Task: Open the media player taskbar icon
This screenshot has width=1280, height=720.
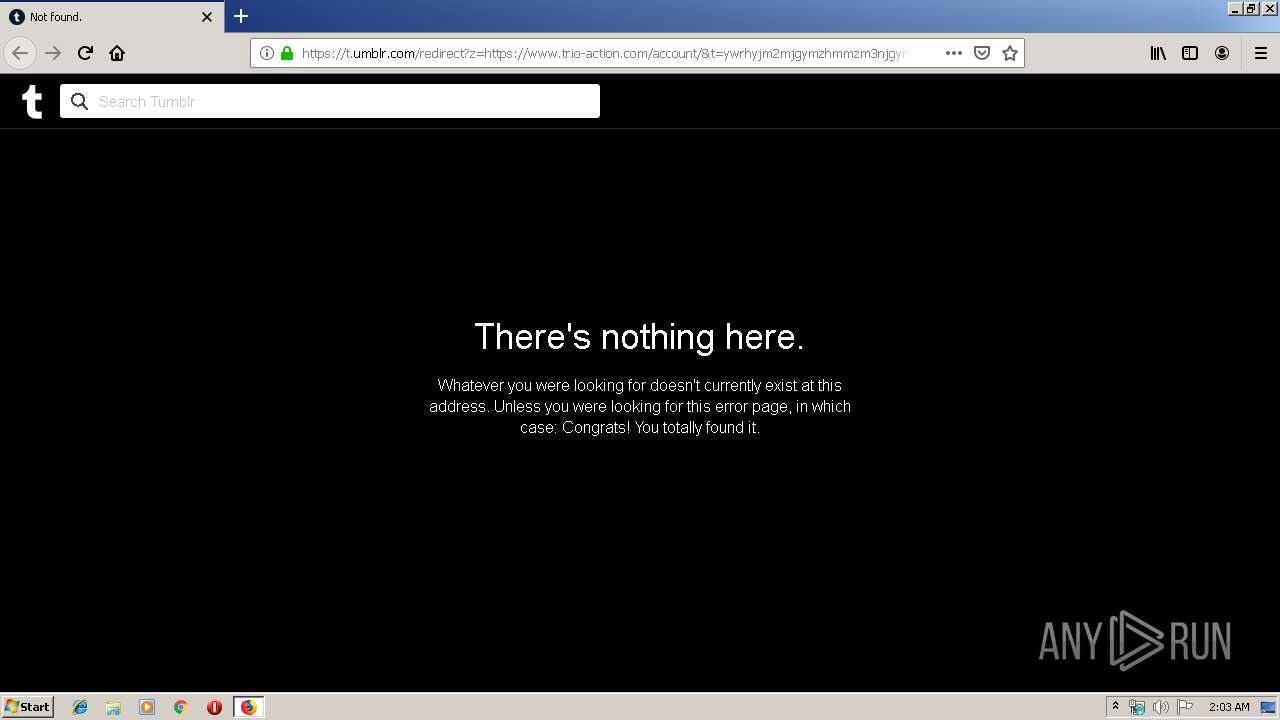Action: point(147,707)
